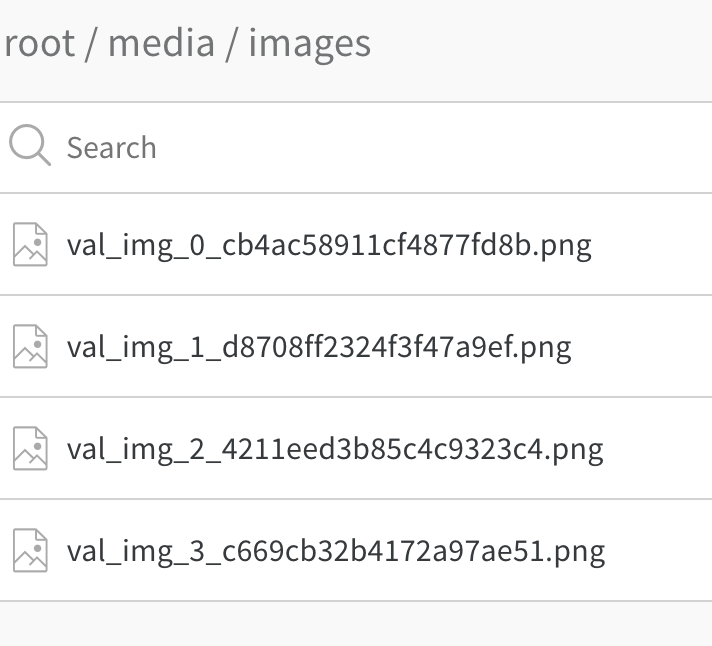Viewport: 712px width, 646px height.
Task: Open val_img_3_c669cb32b4172a97ae51.png
Action: pyautogui.click(x=336, y=552)
